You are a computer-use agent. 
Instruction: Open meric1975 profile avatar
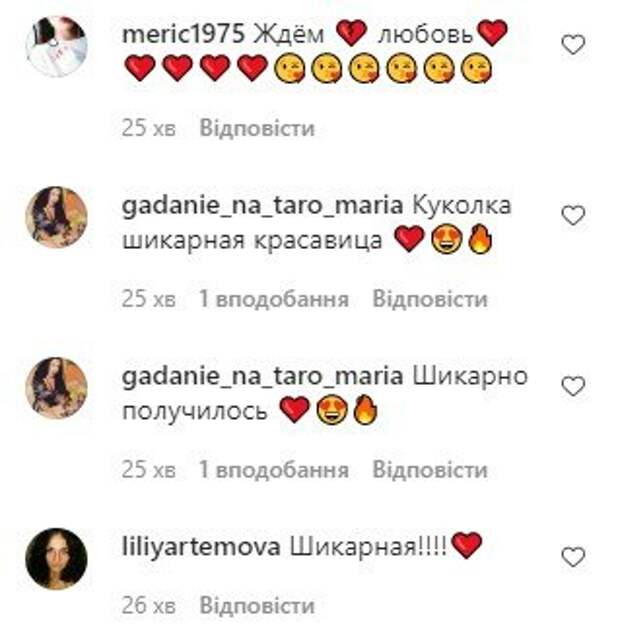57,46
